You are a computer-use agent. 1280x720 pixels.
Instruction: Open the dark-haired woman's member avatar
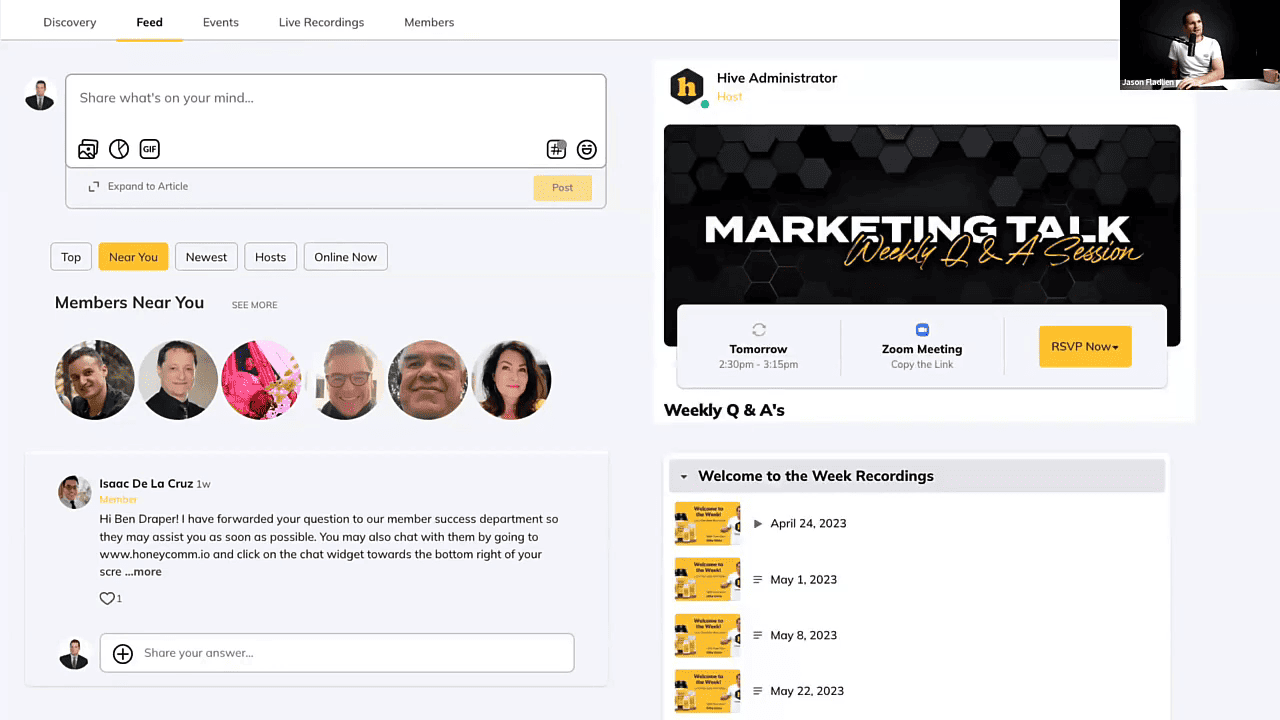click(x=511, y=380)
